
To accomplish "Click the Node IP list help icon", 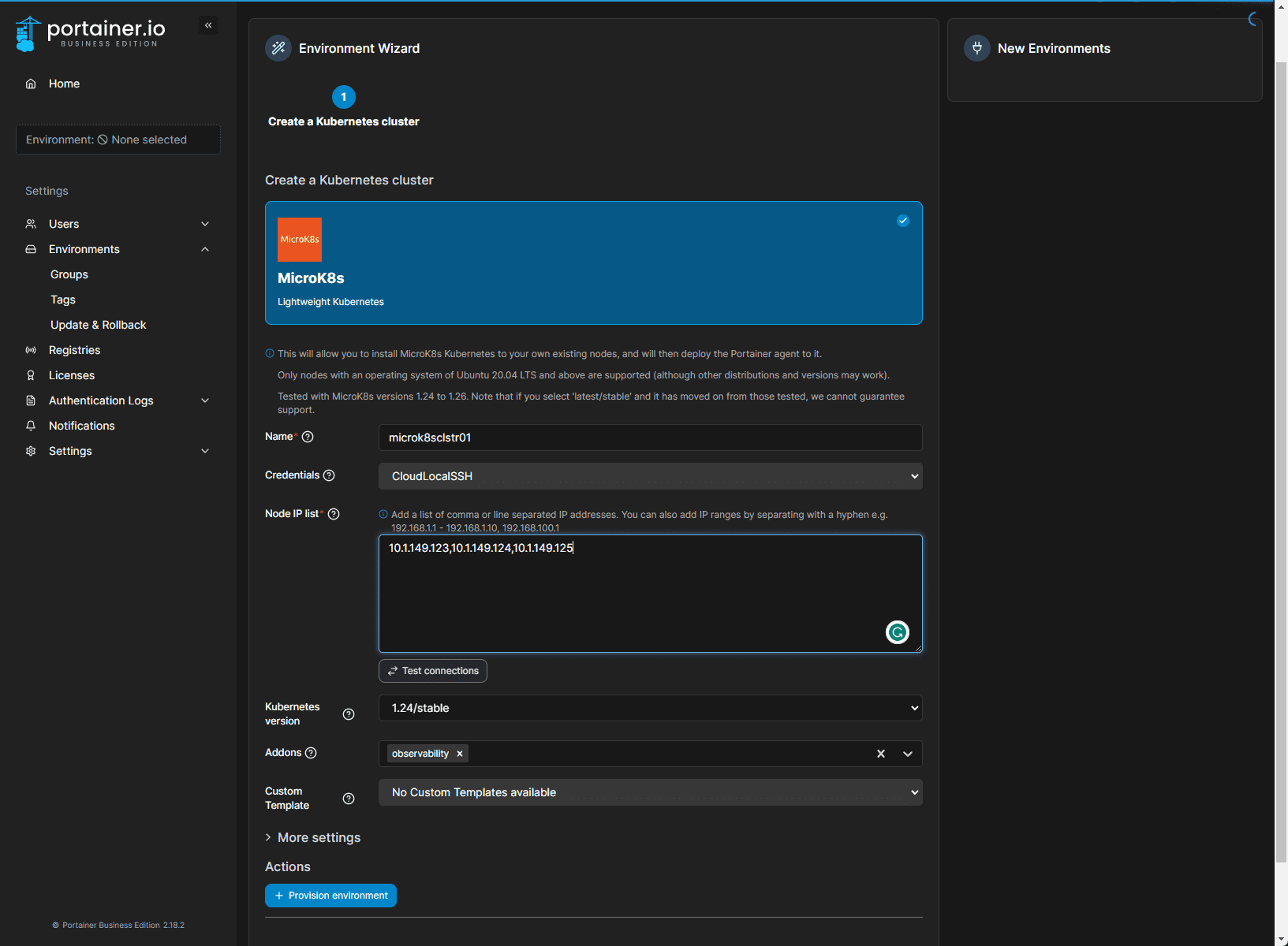I will pos(334,514).
